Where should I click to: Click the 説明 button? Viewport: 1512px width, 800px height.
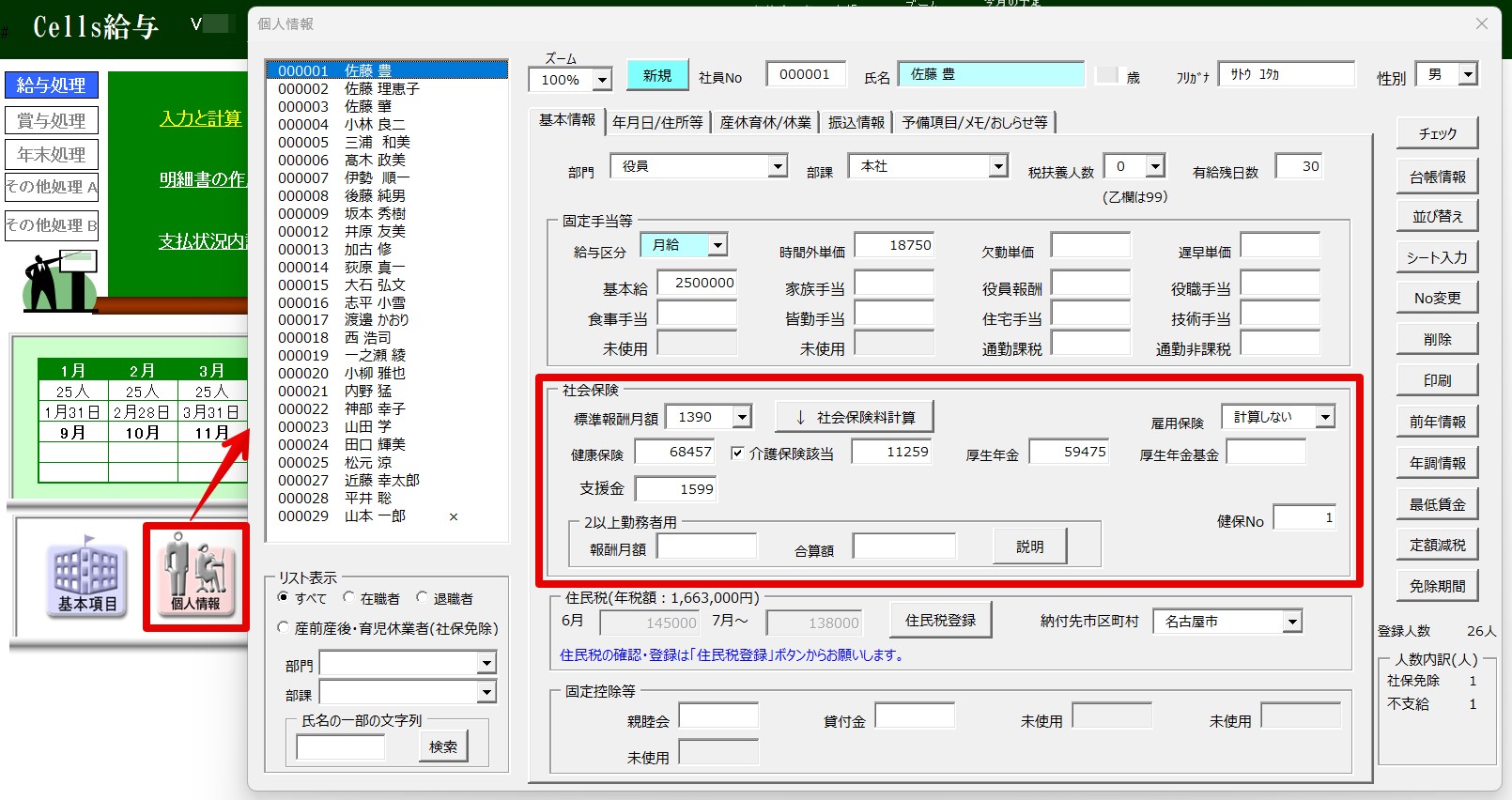1030,546
